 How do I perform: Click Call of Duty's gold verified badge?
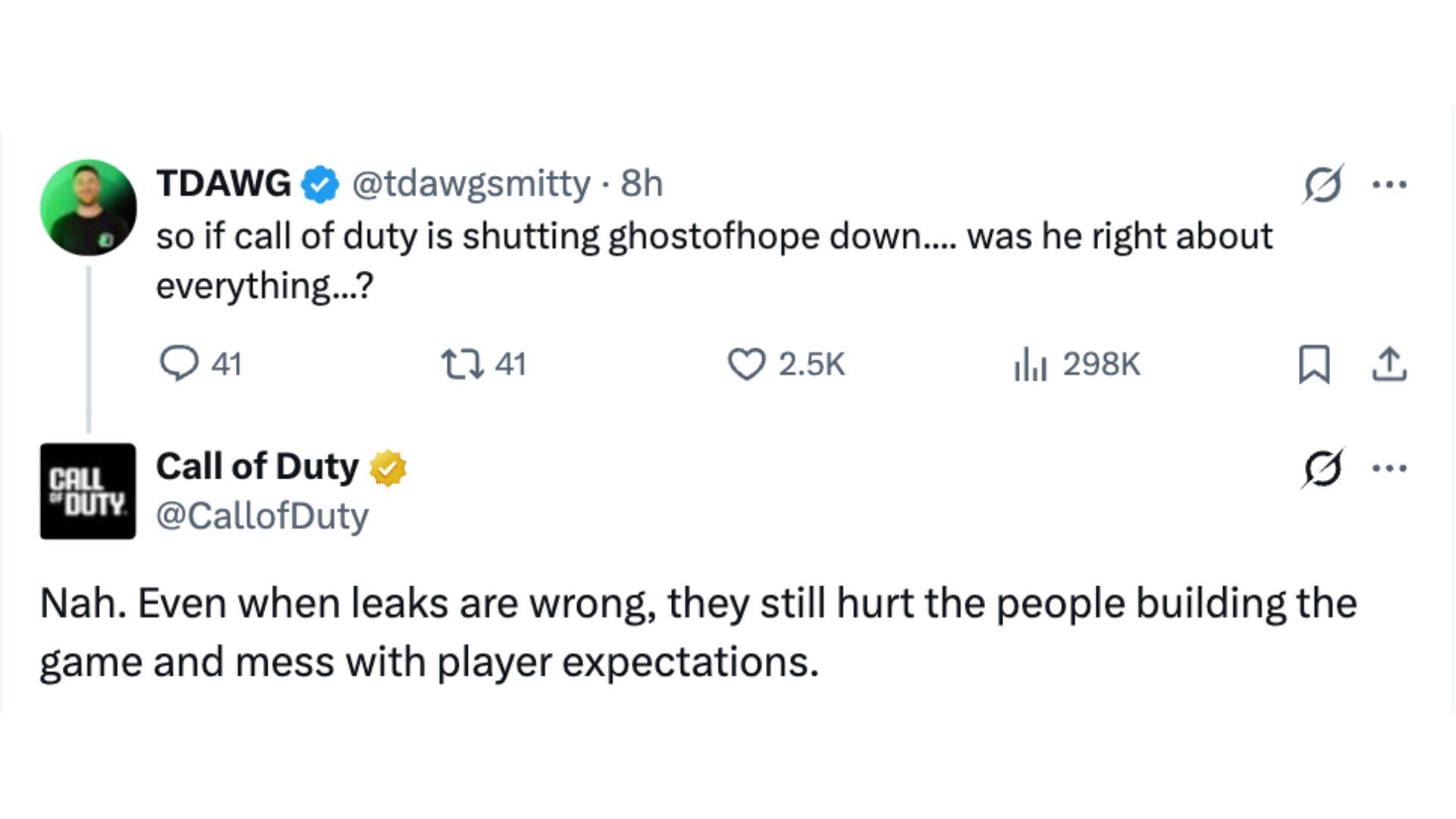388,468
